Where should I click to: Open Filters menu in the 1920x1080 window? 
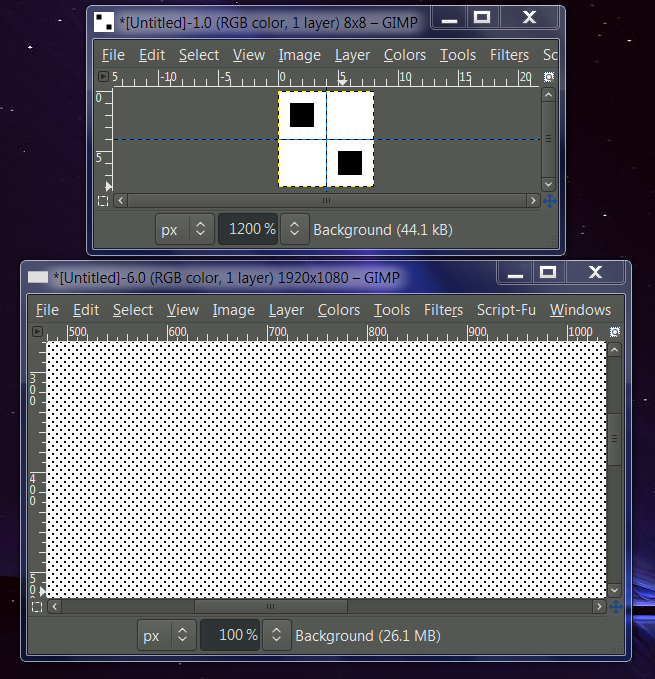[x=443, y=310]
